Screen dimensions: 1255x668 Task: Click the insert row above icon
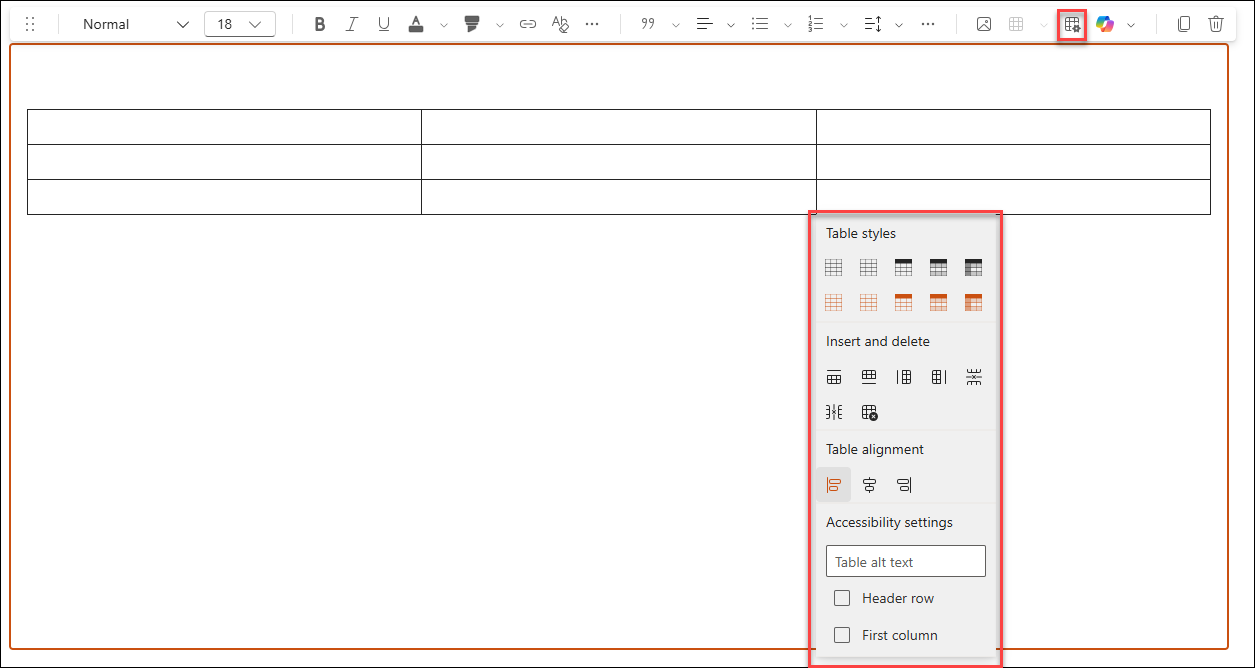(x=834, y=377)
